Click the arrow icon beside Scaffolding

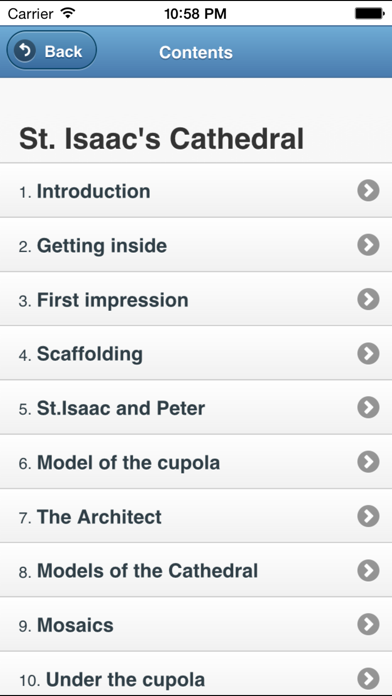(368, 353)
